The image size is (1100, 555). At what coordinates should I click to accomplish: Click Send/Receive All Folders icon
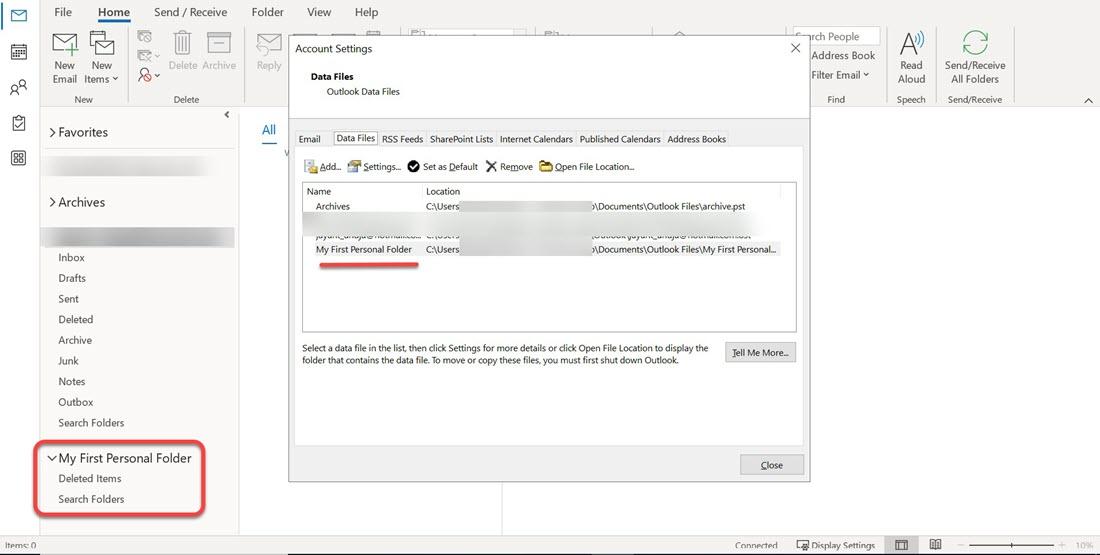(x=974, y=57)
